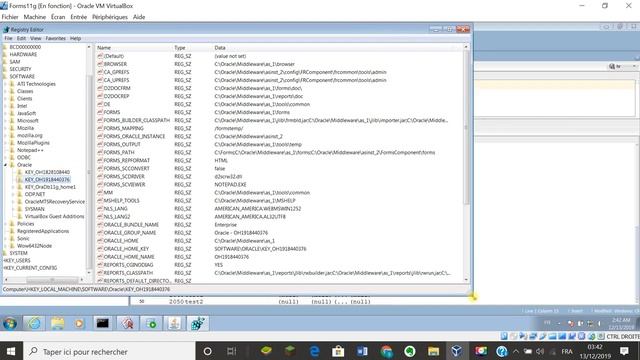This screenshot has height=360, width=640.
Task: Click the values list vertical scrollbar thumb
Action: [466, 127]
